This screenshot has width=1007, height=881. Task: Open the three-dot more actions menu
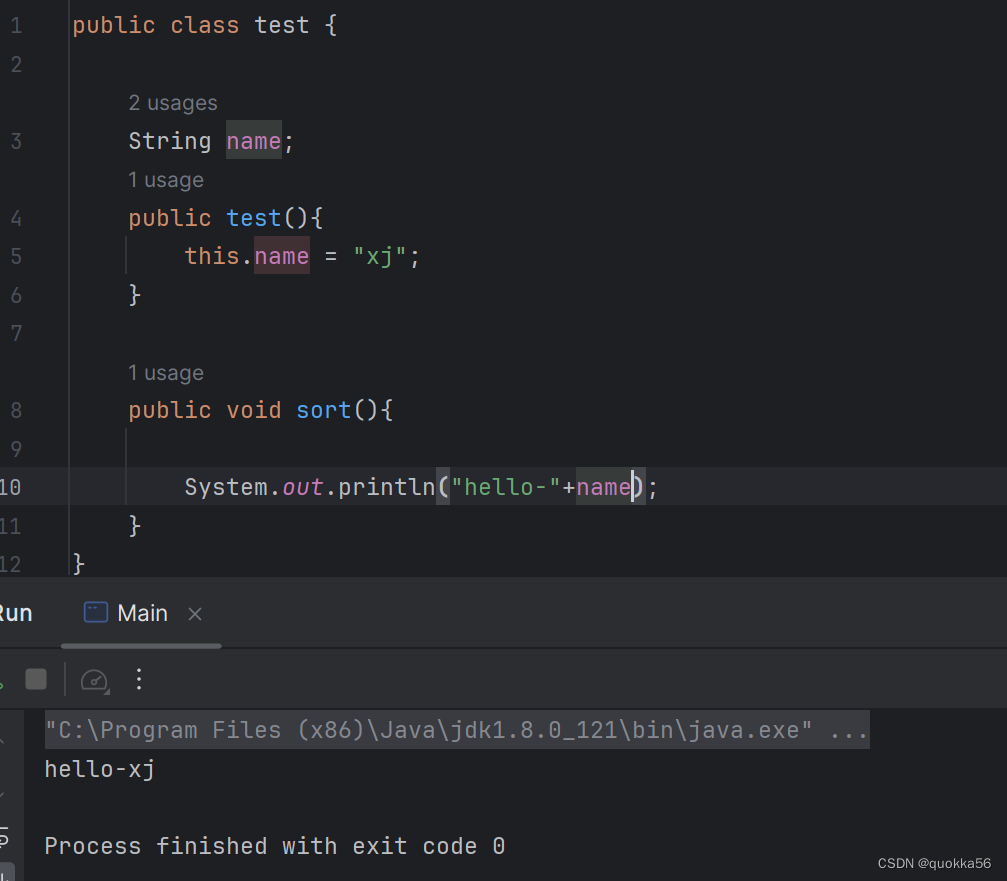pyautogui.click(x=139, y=679)
